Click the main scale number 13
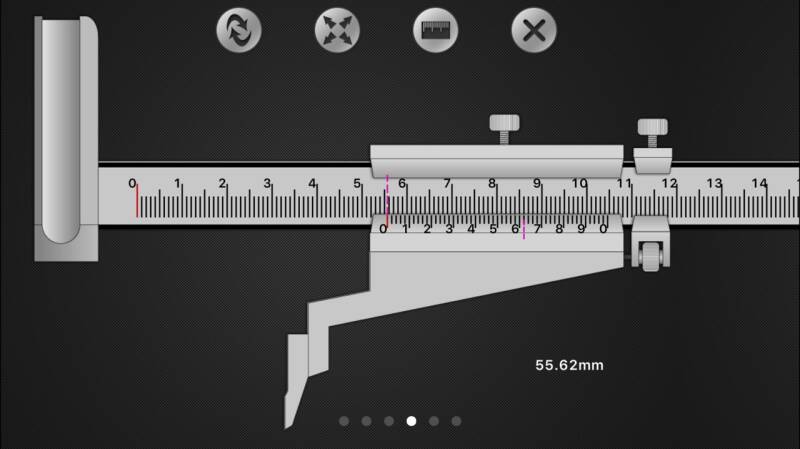 pos(714,183)
